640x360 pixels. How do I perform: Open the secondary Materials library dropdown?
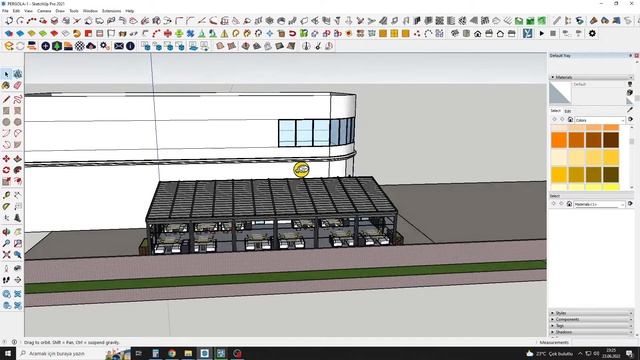(x=600, y=204)
